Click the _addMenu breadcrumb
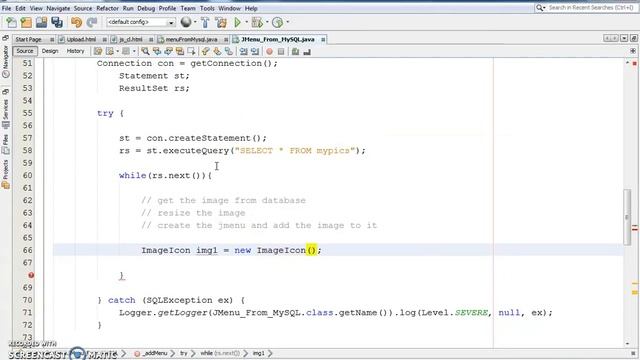 pos(151,353)
